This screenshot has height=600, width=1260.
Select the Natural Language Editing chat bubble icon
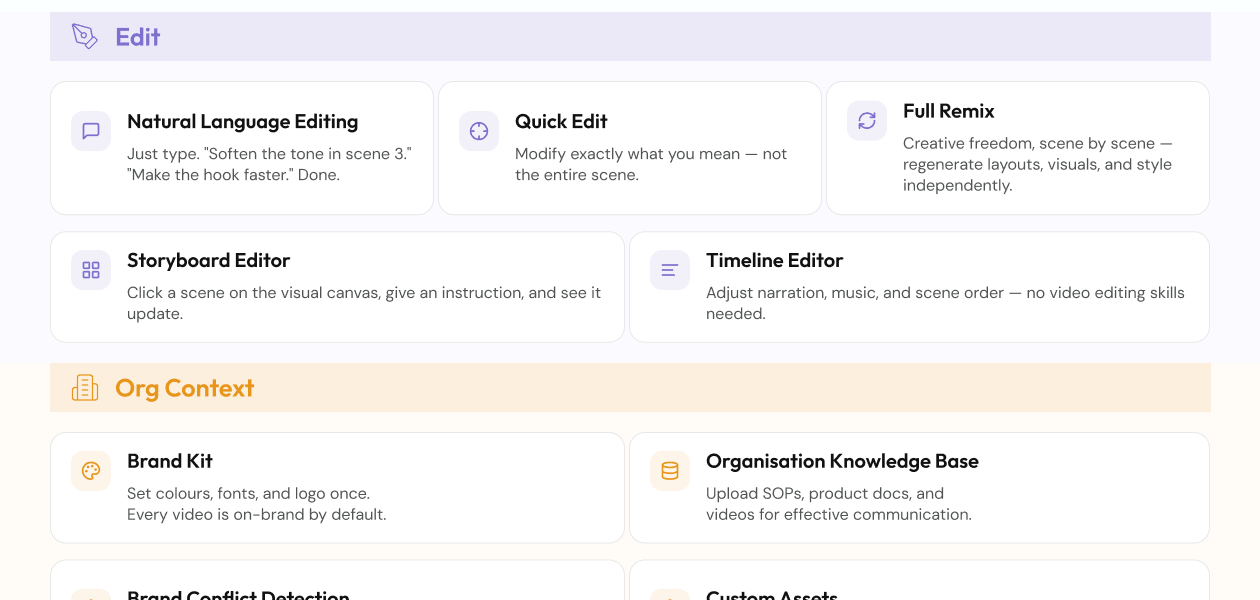(91, 131)
